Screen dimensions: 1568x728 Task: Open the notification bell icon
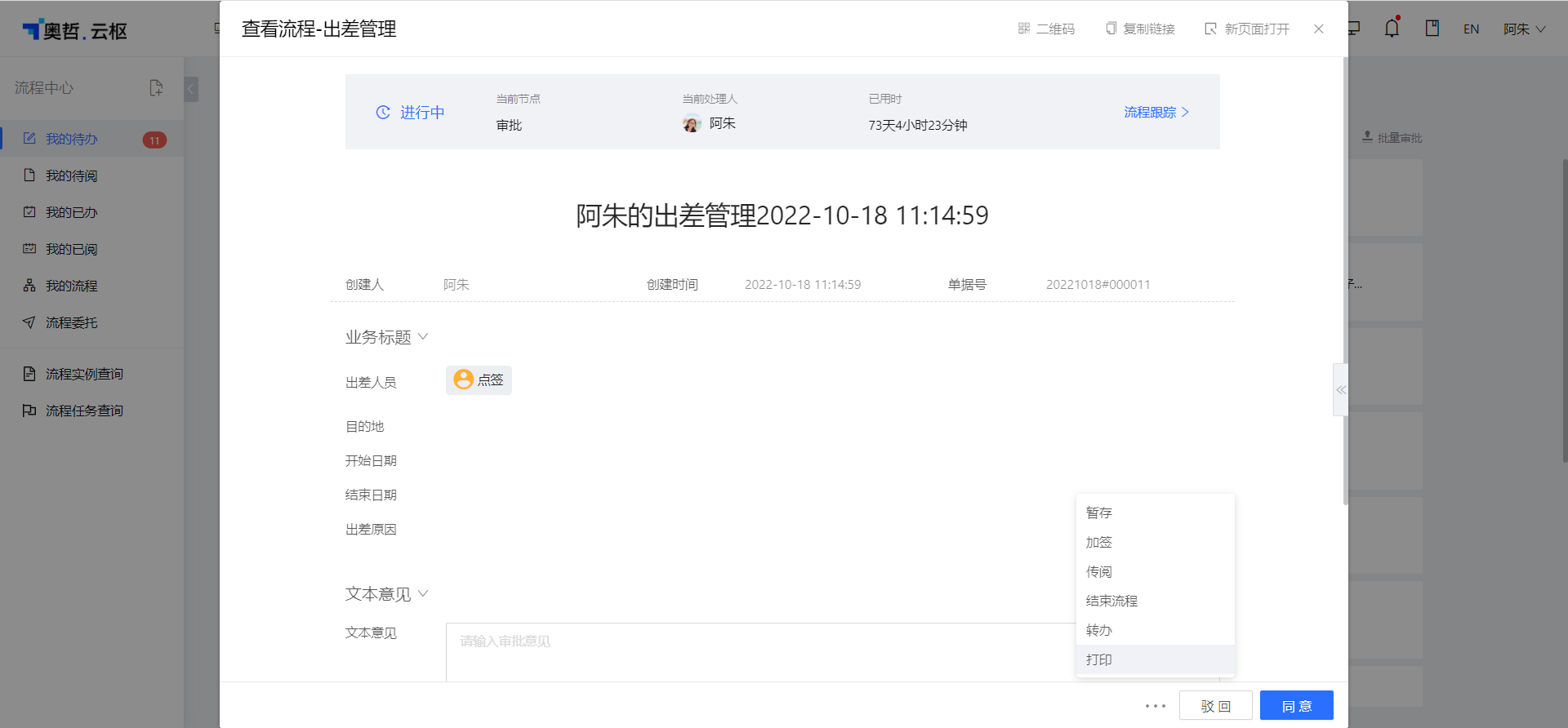point(1392,28)
